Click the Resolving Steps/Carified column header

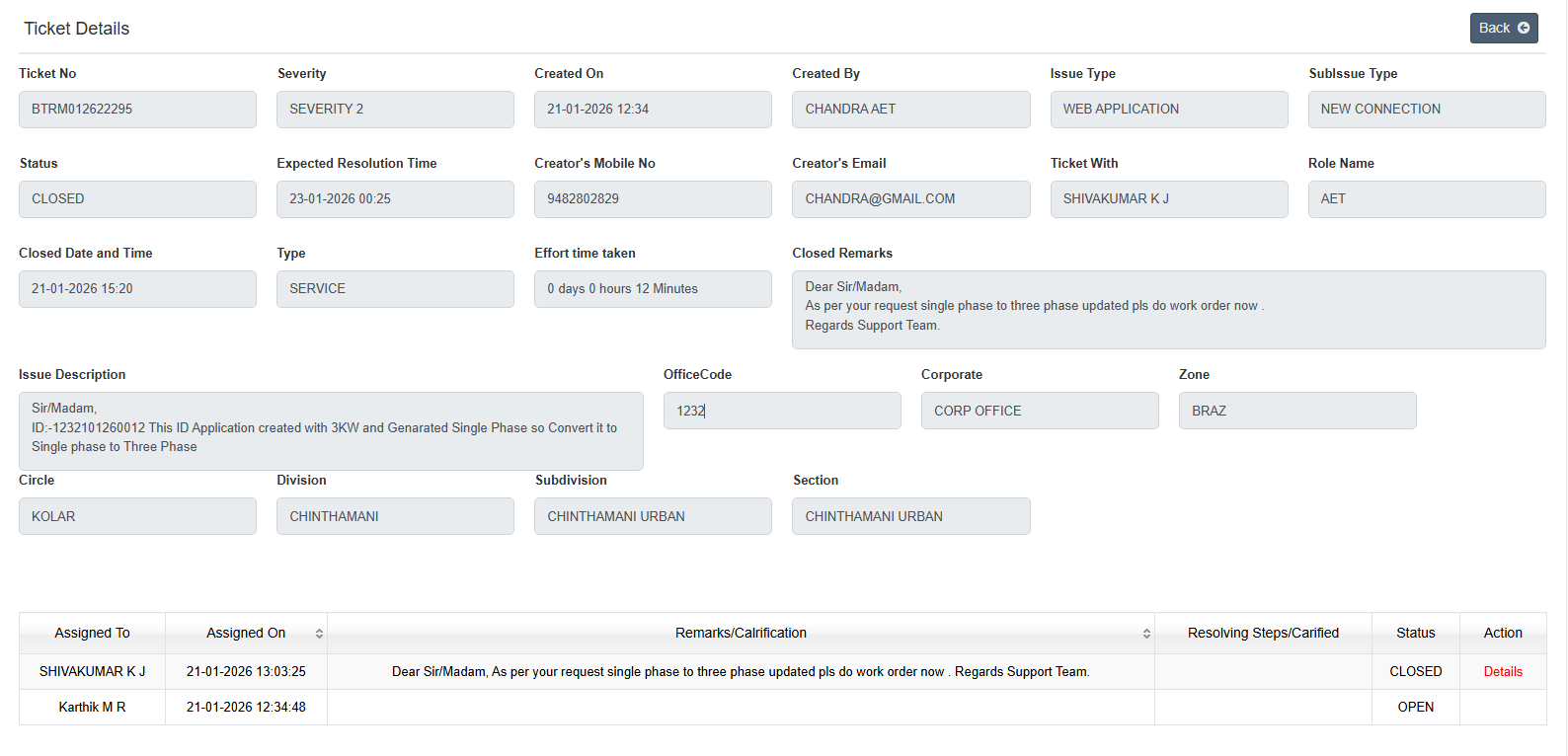pos(1263,634)
